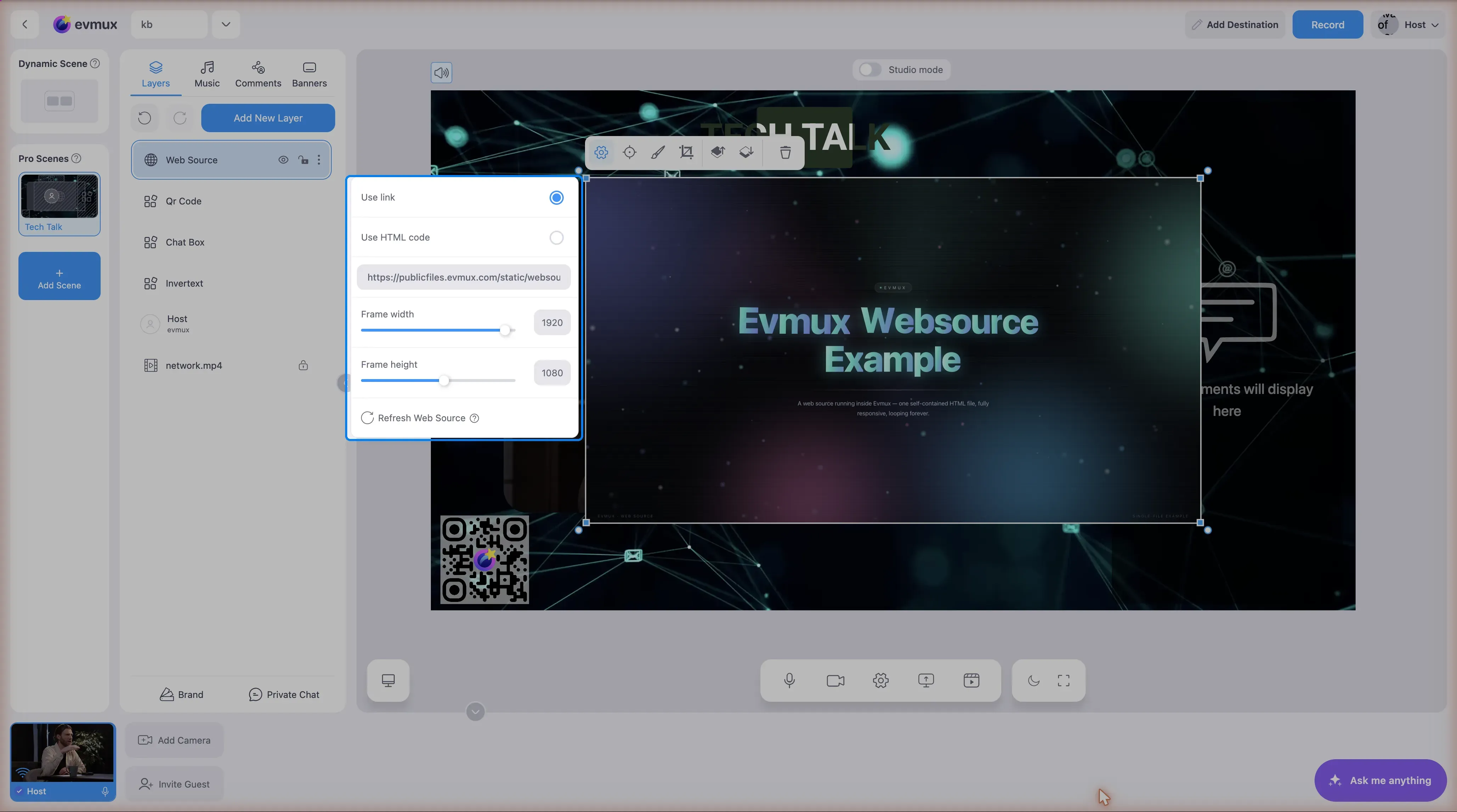The width and height of the screenshot is (1457, 812).
Task: Open Refresh Web Source help icon
Action: [474, 418]
